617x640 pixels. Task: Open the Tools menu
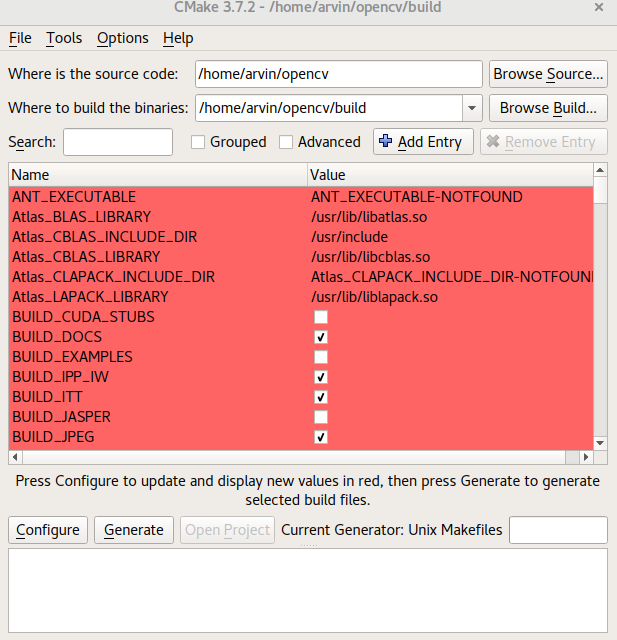tap(64, 38)
